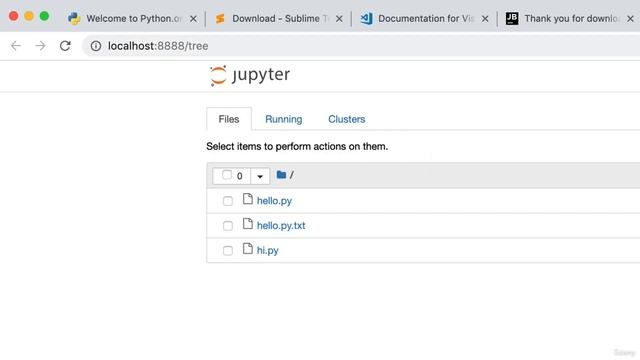The width and height of the screenshot is (640, 360).
Task: Select the Files tab
Action: 229,119
